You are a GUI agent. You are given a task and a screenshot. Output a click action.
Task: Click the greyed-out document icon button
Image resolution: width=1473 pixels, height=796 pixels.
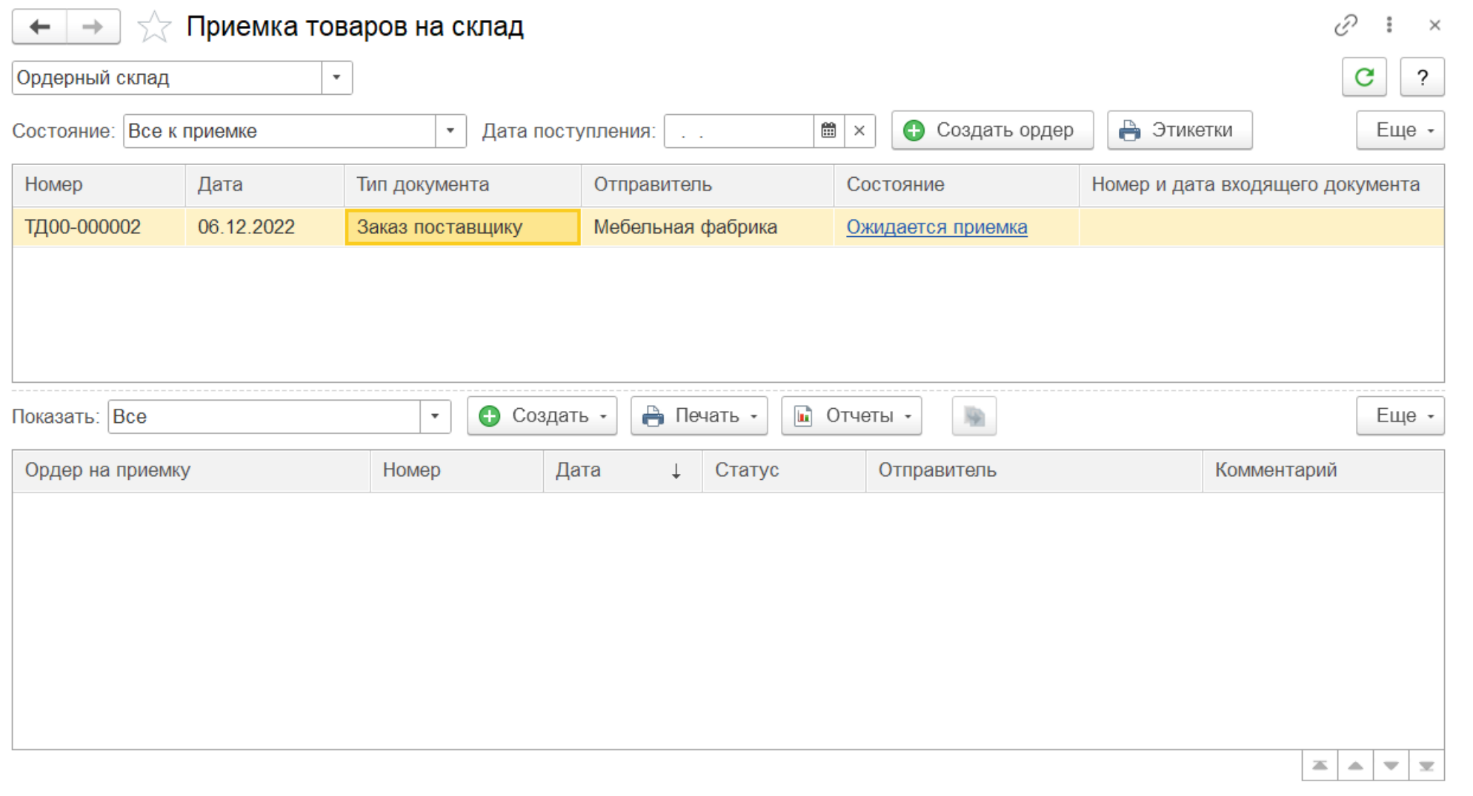(x=974, y=416)
